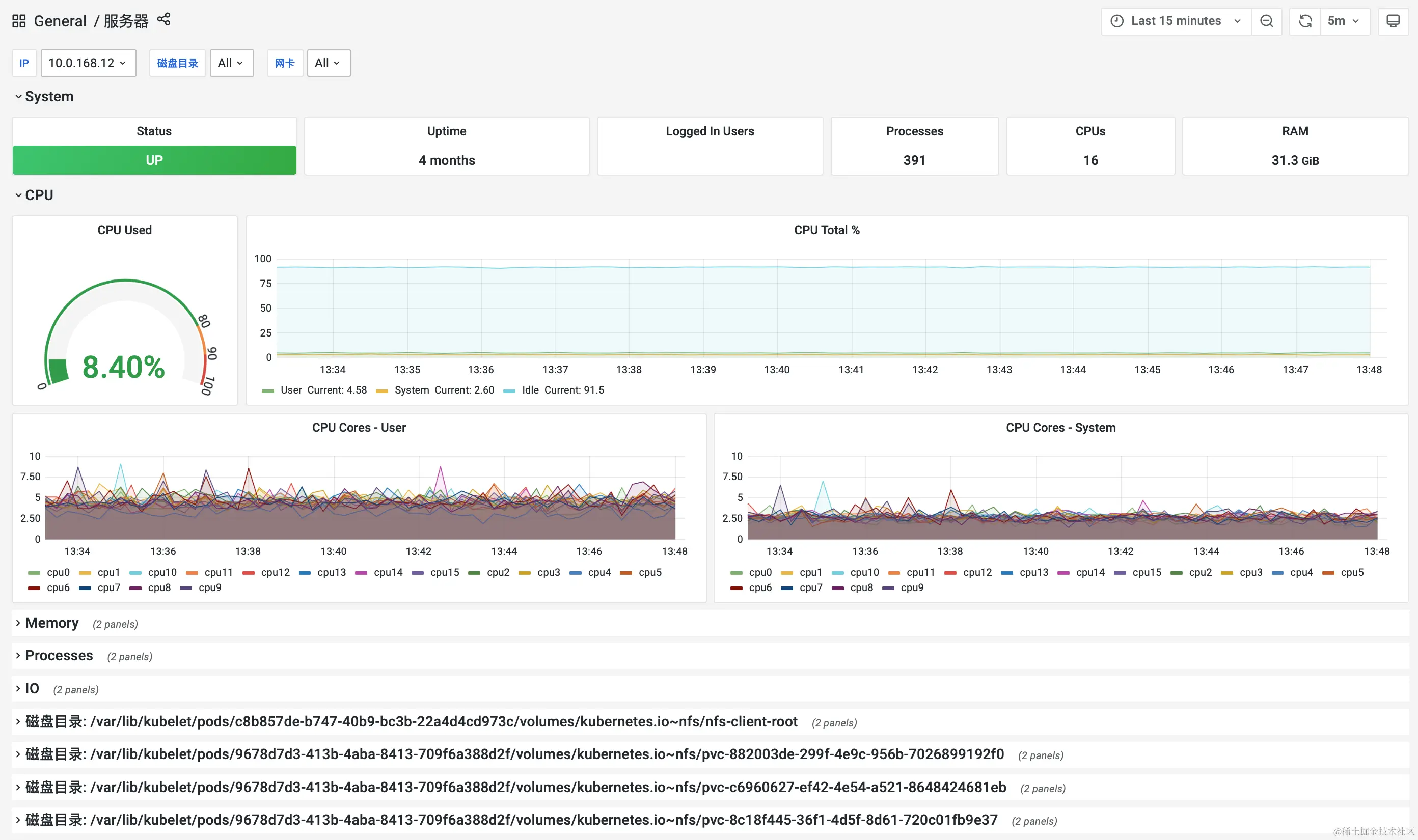Click the refresh dashboard icon
Screen dimensions: 1418x840
[1305, 21]
